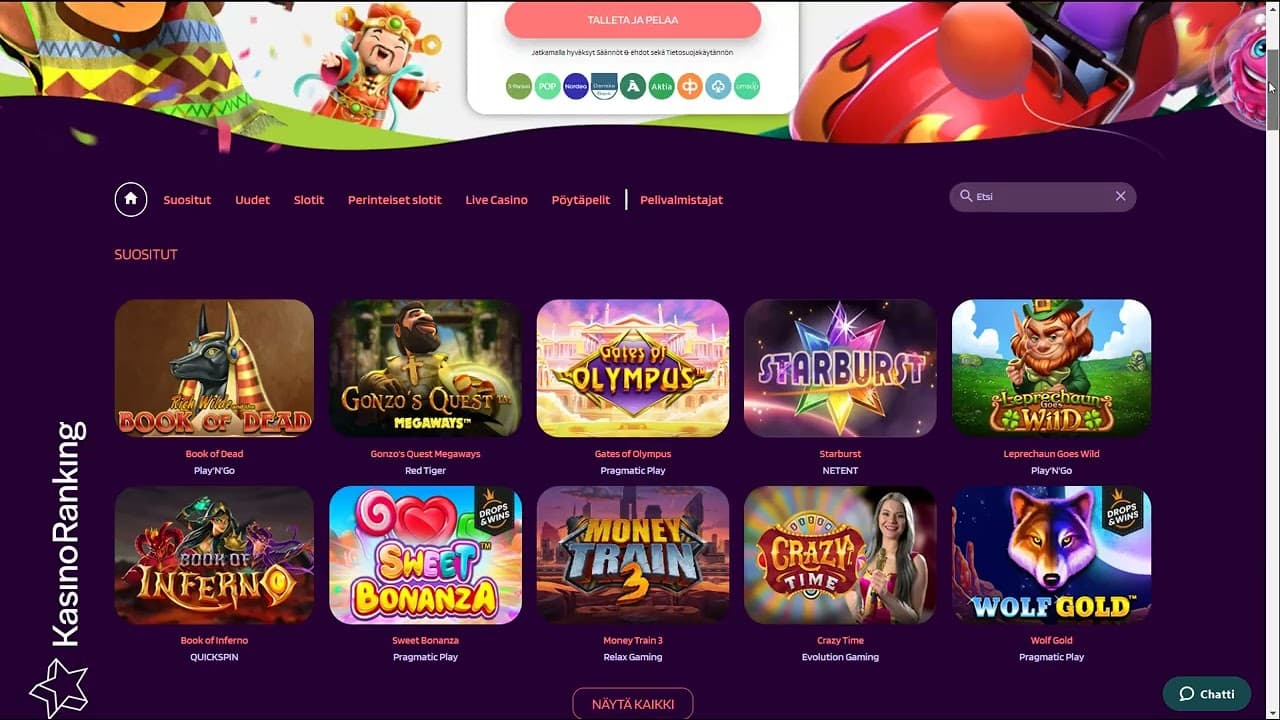Show all games with Näytä kaikki
The image size is (1280, 720).
pyautogui.click(x=633, y=704)
